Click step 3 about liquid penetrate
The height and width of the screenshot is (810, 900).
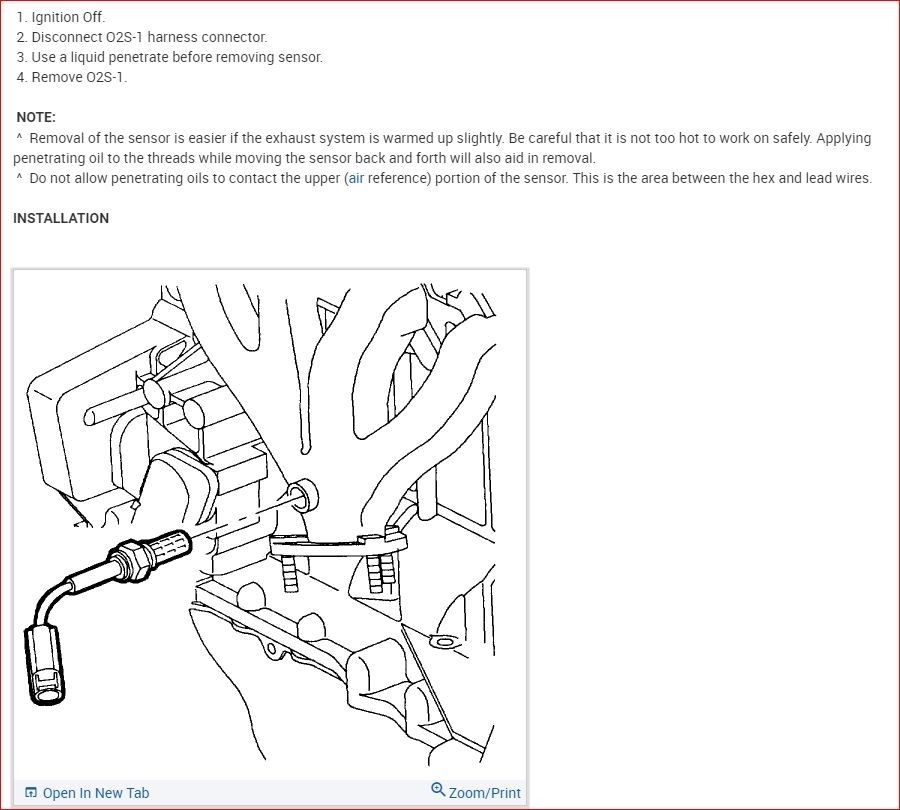click(x=169, y=57)
